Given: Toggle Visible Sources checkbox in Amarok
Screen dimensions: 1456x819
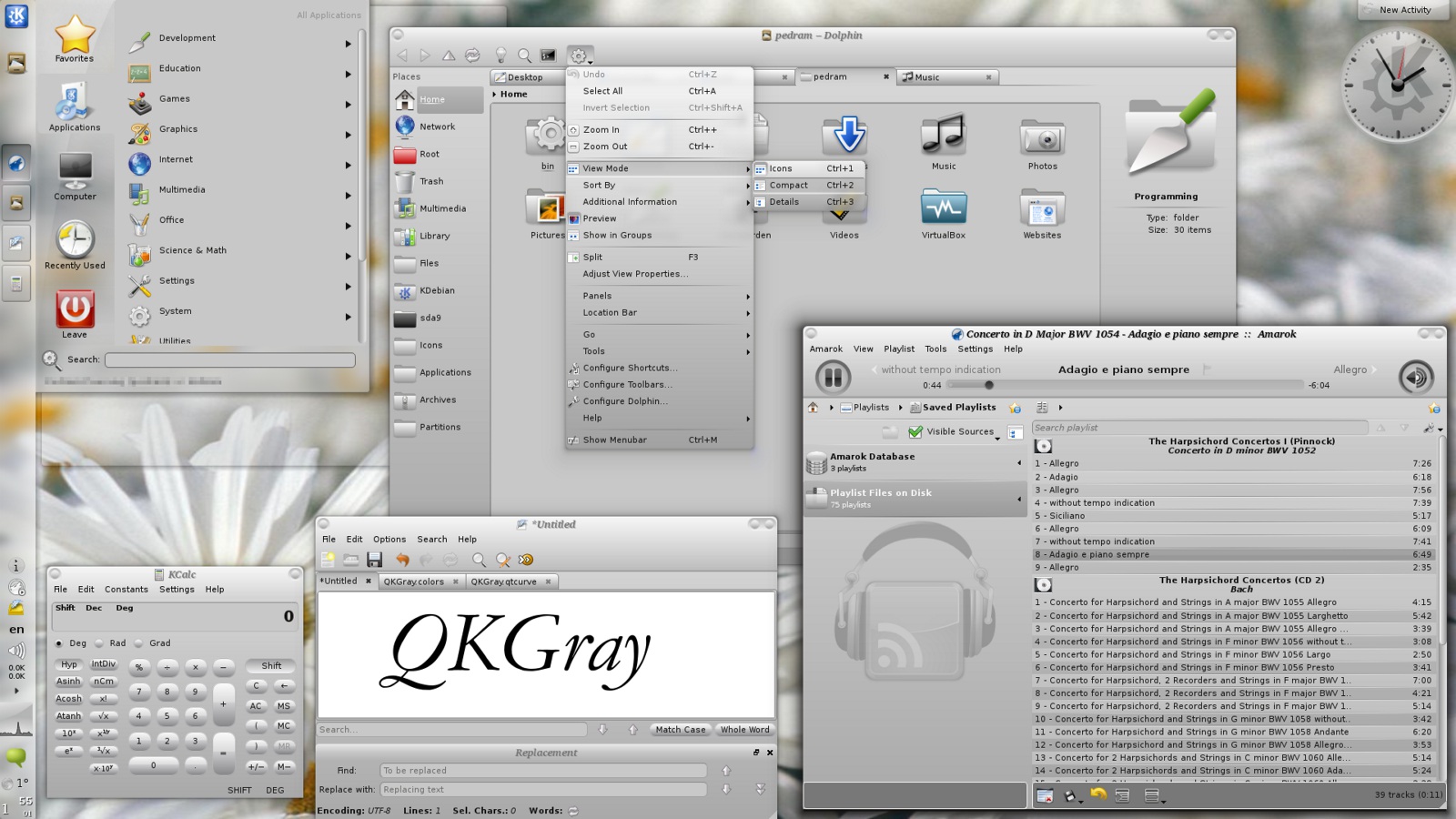Looking at the screenshot, I should click(x=915, y=432).
